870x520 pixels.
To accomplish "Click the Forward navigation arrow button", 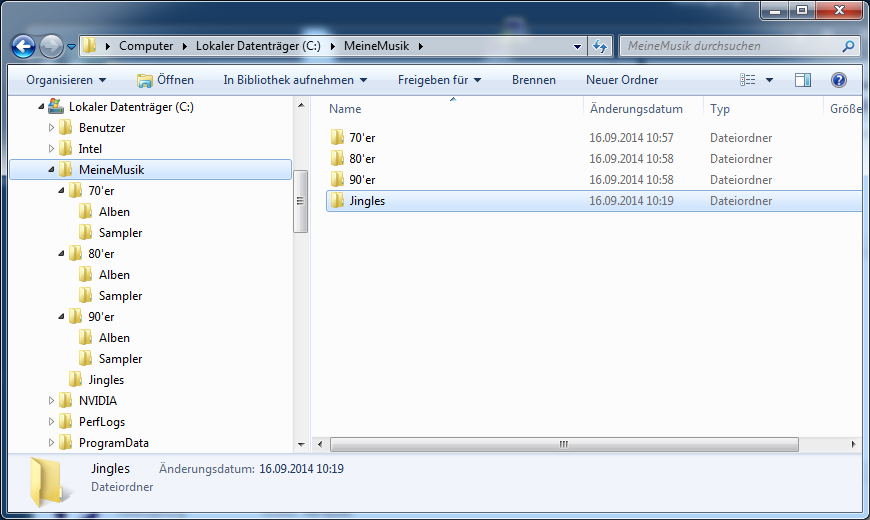I will 52,47.
